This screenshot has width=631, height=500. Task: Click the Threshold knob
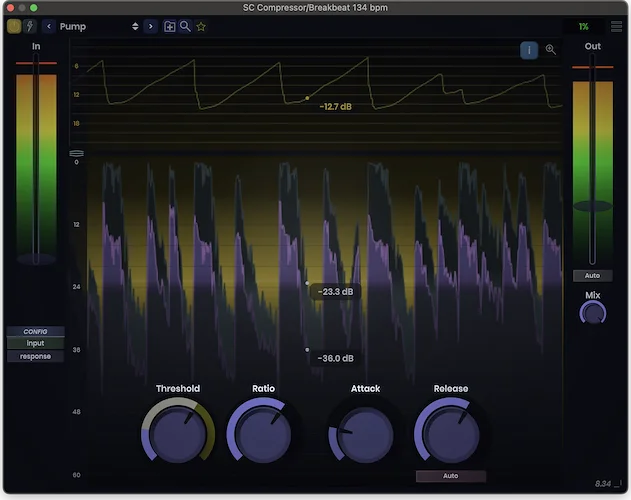(177, 434)
